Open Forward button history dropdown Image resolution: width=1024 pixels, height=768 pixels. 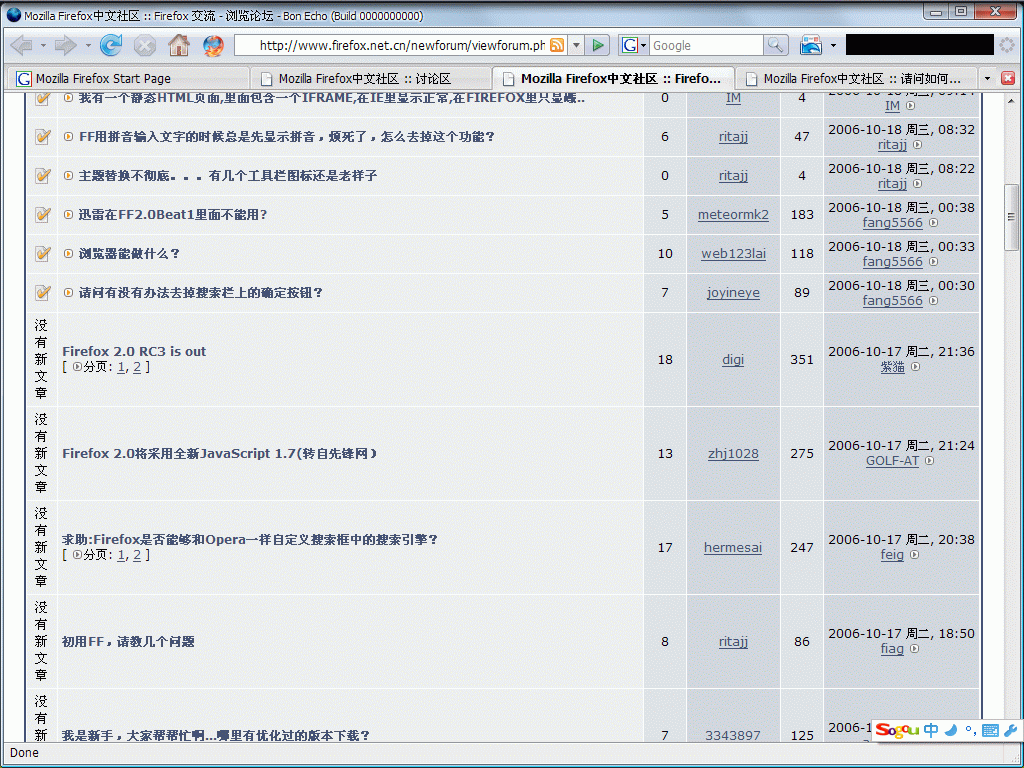pyautogui.click(x=88, y=46)
